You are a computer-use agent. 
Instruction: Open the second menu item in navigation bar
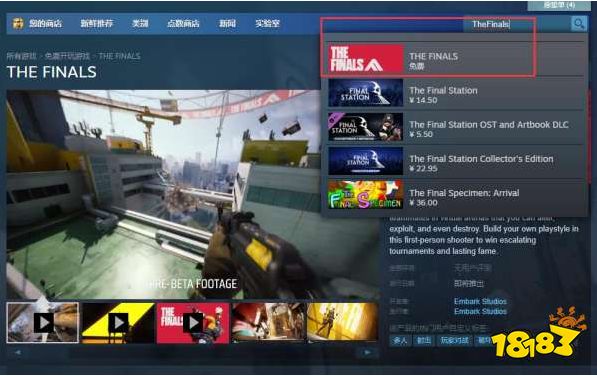tap(97, 24)
